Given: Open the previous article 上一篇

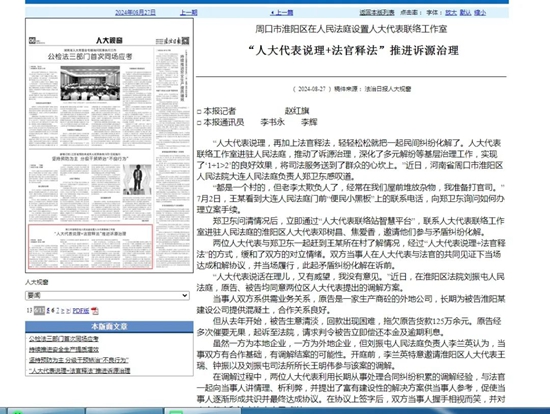Looking at the screenshot, I should click(x=282, y=13).
